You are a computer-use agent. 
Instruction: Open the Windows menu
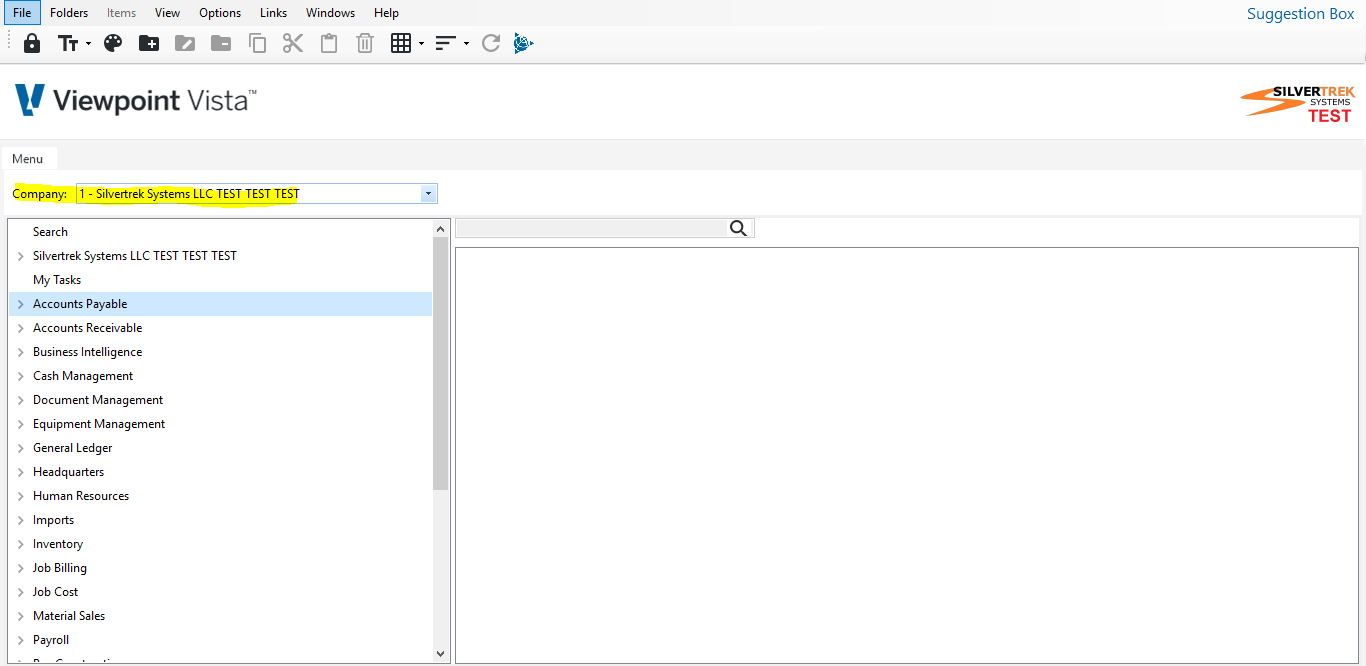point(330,13)
